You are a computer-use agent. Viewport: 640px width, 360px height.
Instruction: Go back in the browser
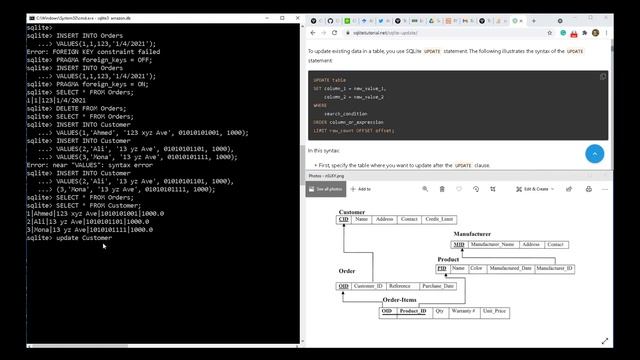point(313,33)
